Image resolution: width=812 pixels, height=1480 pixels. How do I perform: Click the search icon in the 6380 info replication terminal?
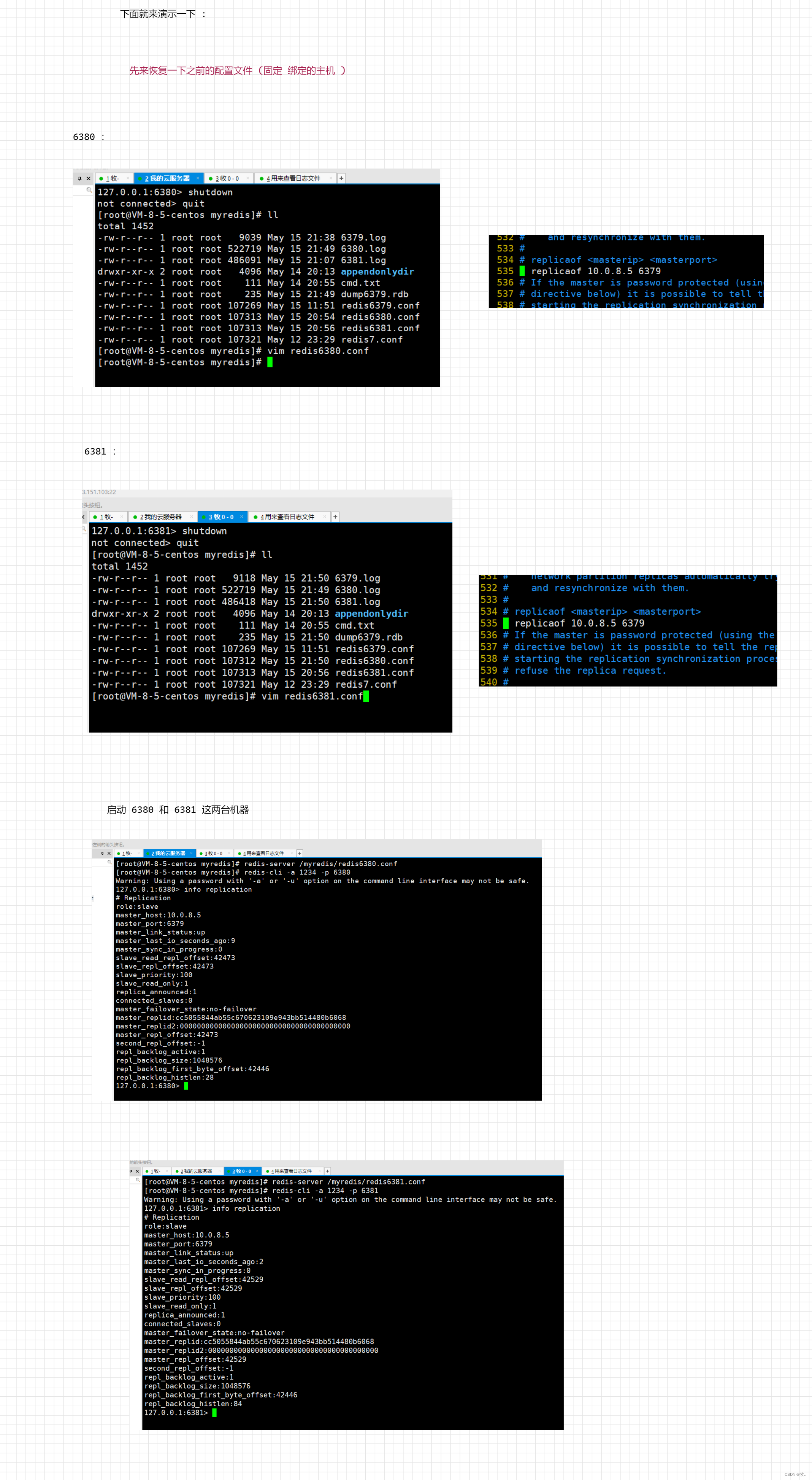tap(110, 862)
